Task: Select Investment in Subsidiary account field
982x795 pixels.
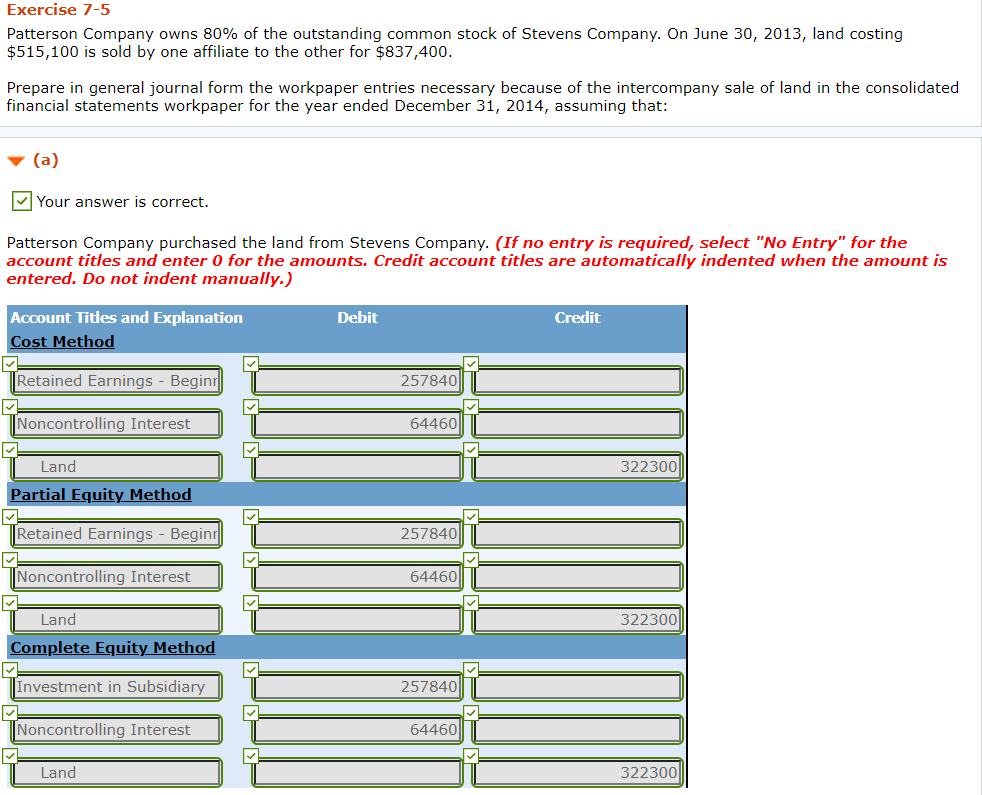Action: point(116,687)
